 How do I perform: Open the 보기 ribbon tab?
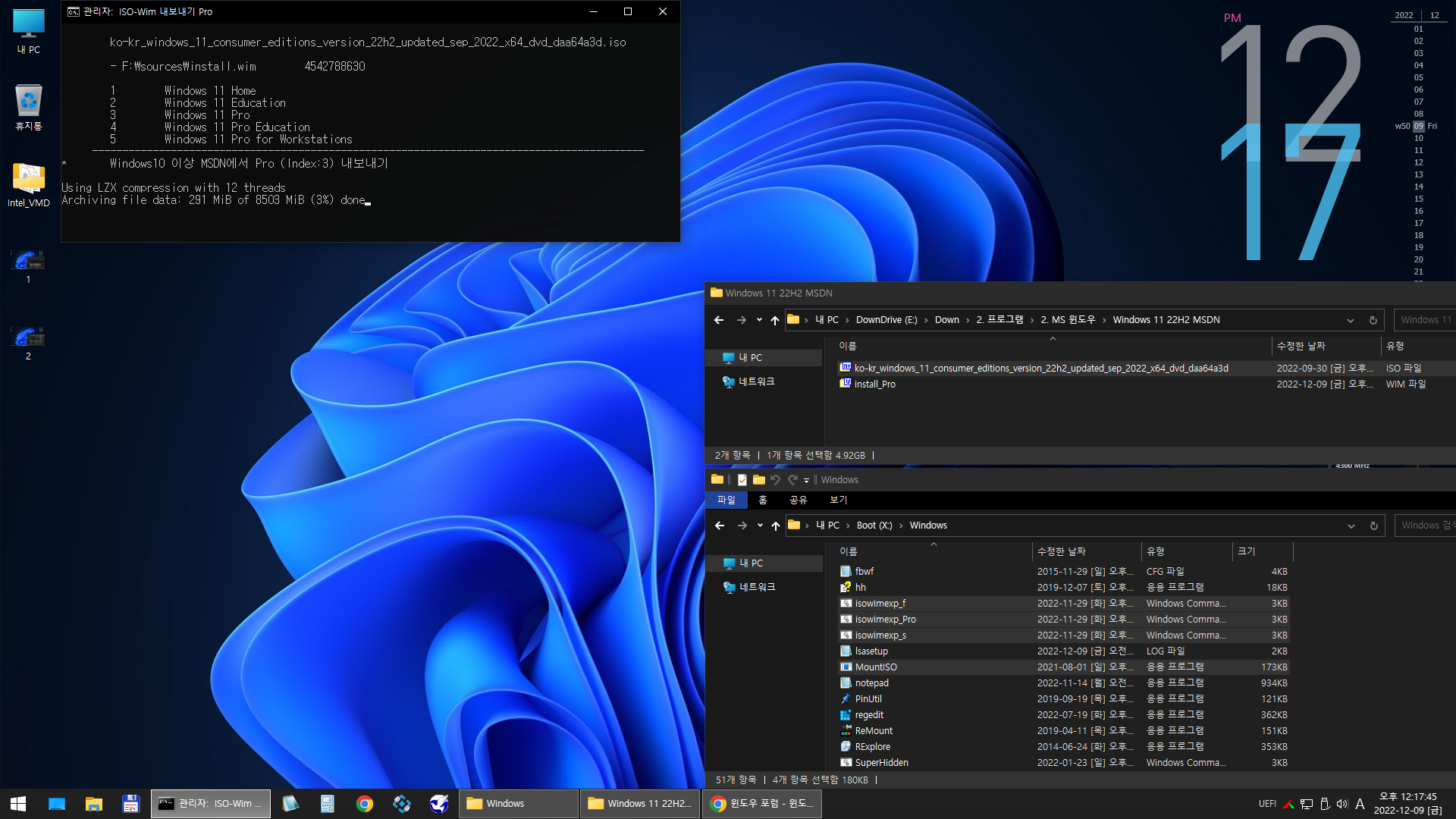tap(839, 500)
